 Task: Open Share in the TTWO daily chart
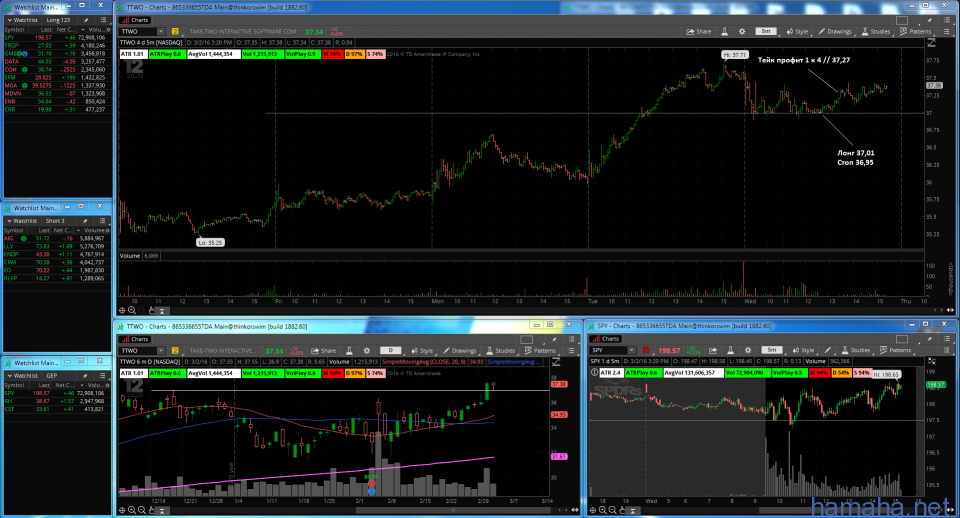(324, 351)
